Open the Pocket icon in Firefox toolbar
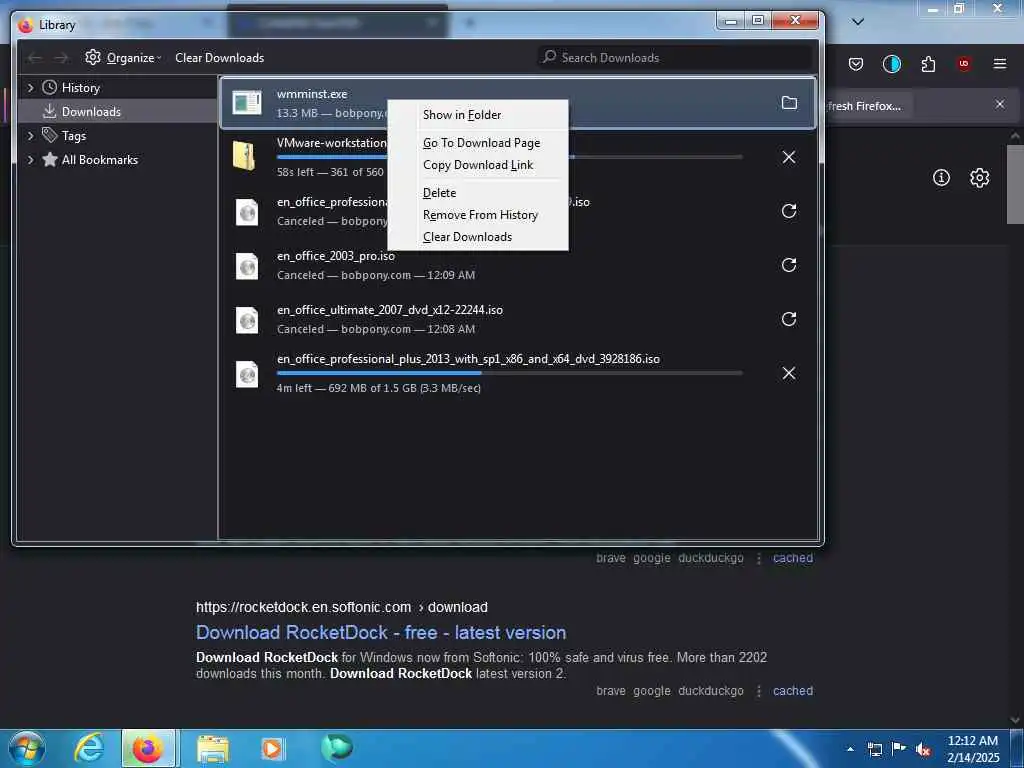Screen dimensions: 1024x768 (856, 64)
